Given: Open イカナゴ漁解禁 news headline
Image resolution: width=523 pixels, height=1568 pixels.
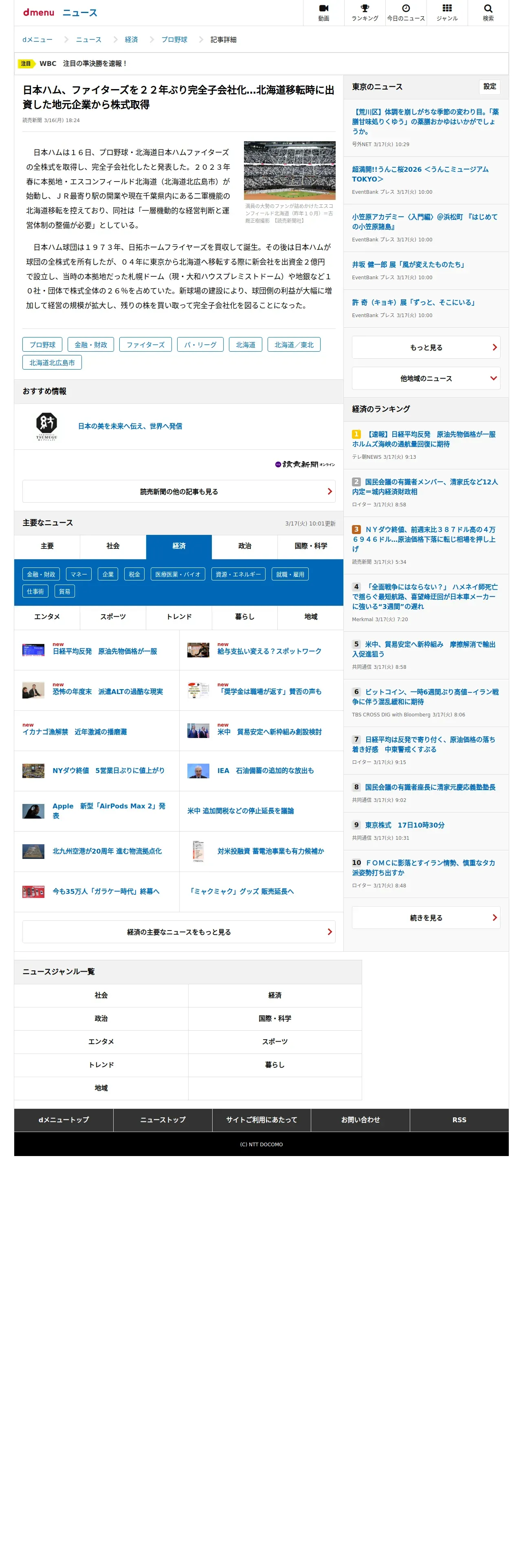Looking at the screenshot, I should [74, 732].
